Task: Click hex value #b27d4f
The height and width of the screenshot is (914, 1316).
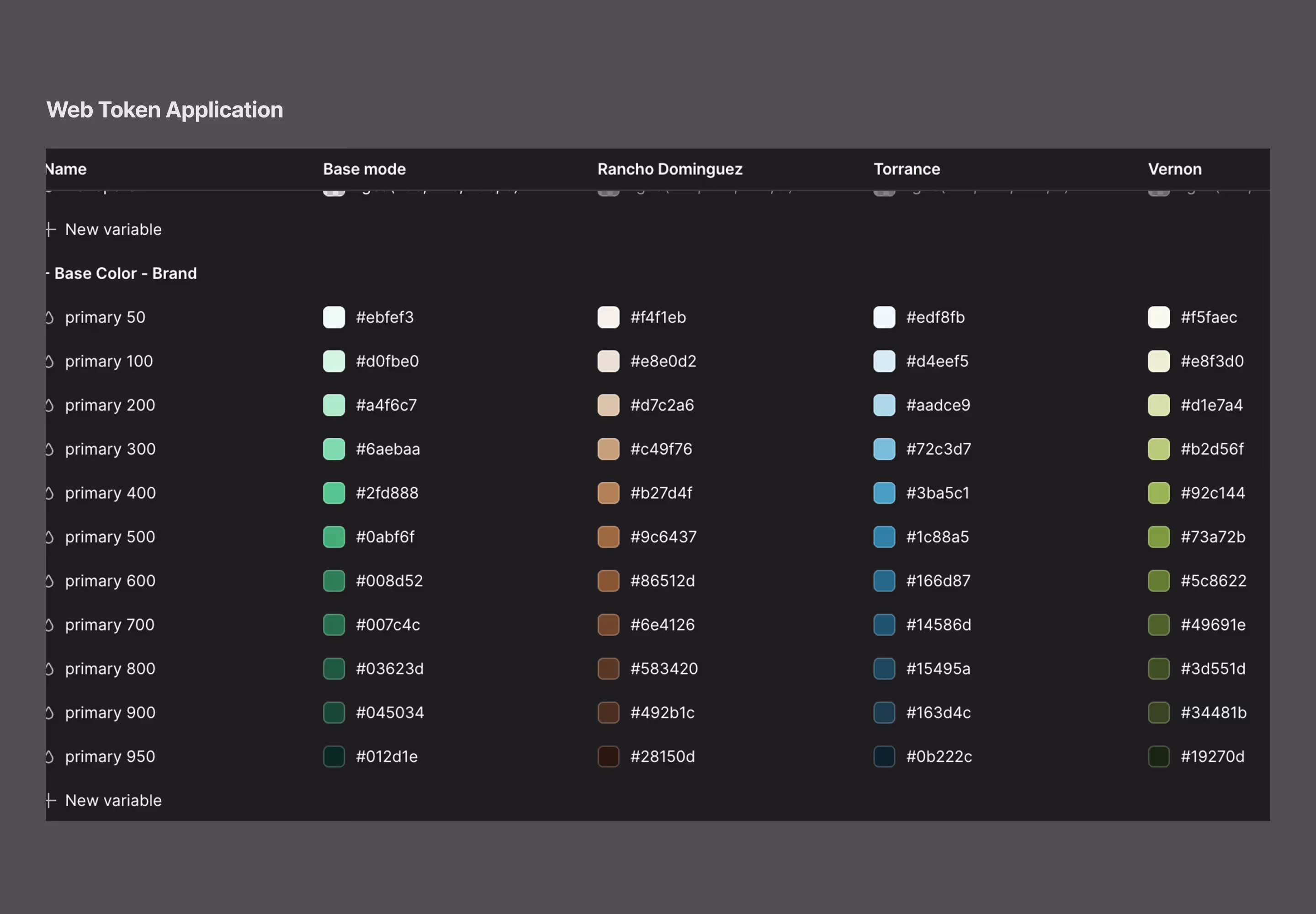Action: 661,493
